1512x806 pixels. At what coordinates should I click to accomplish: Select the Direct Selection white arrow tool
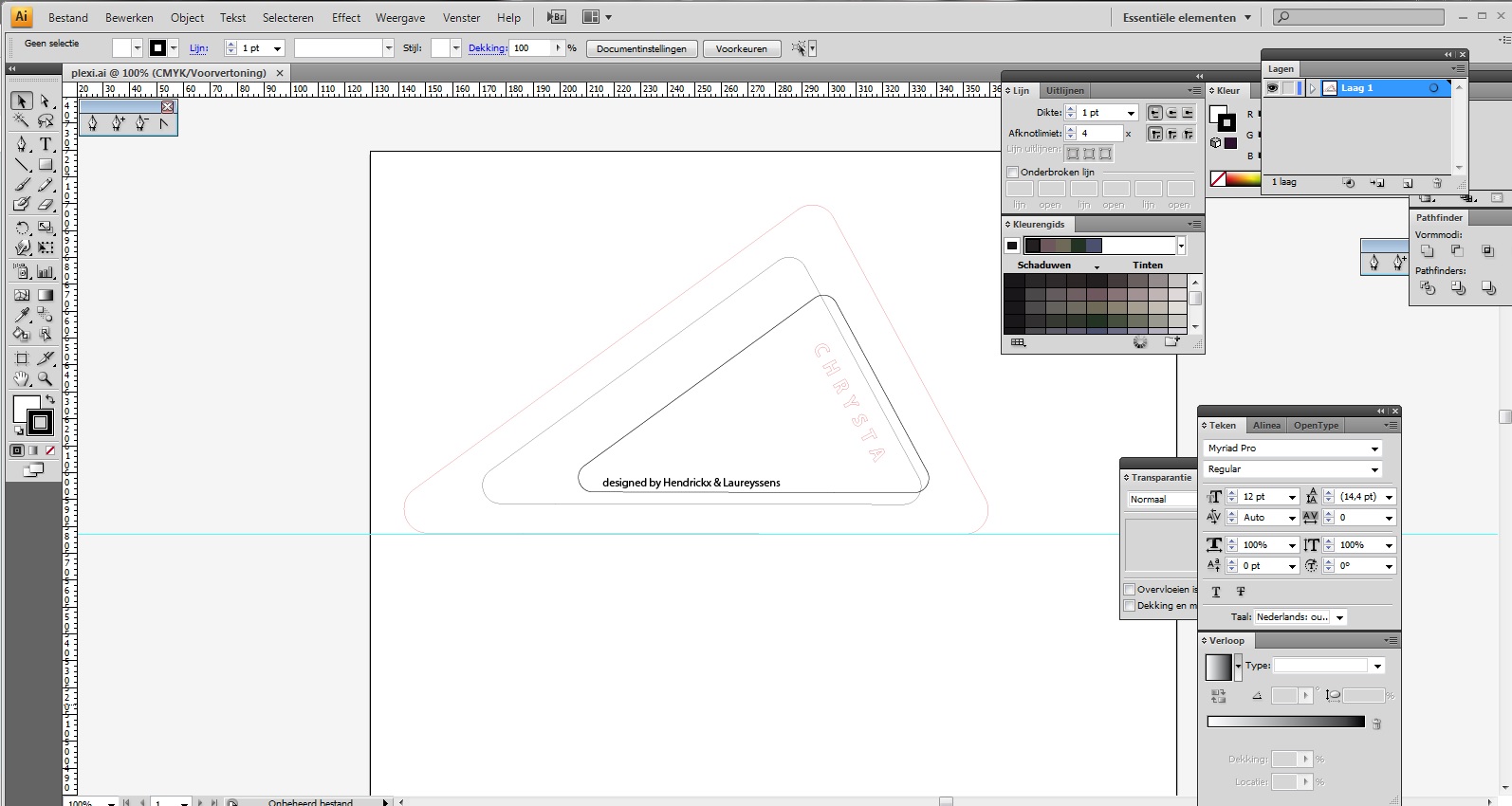[45, 101]
